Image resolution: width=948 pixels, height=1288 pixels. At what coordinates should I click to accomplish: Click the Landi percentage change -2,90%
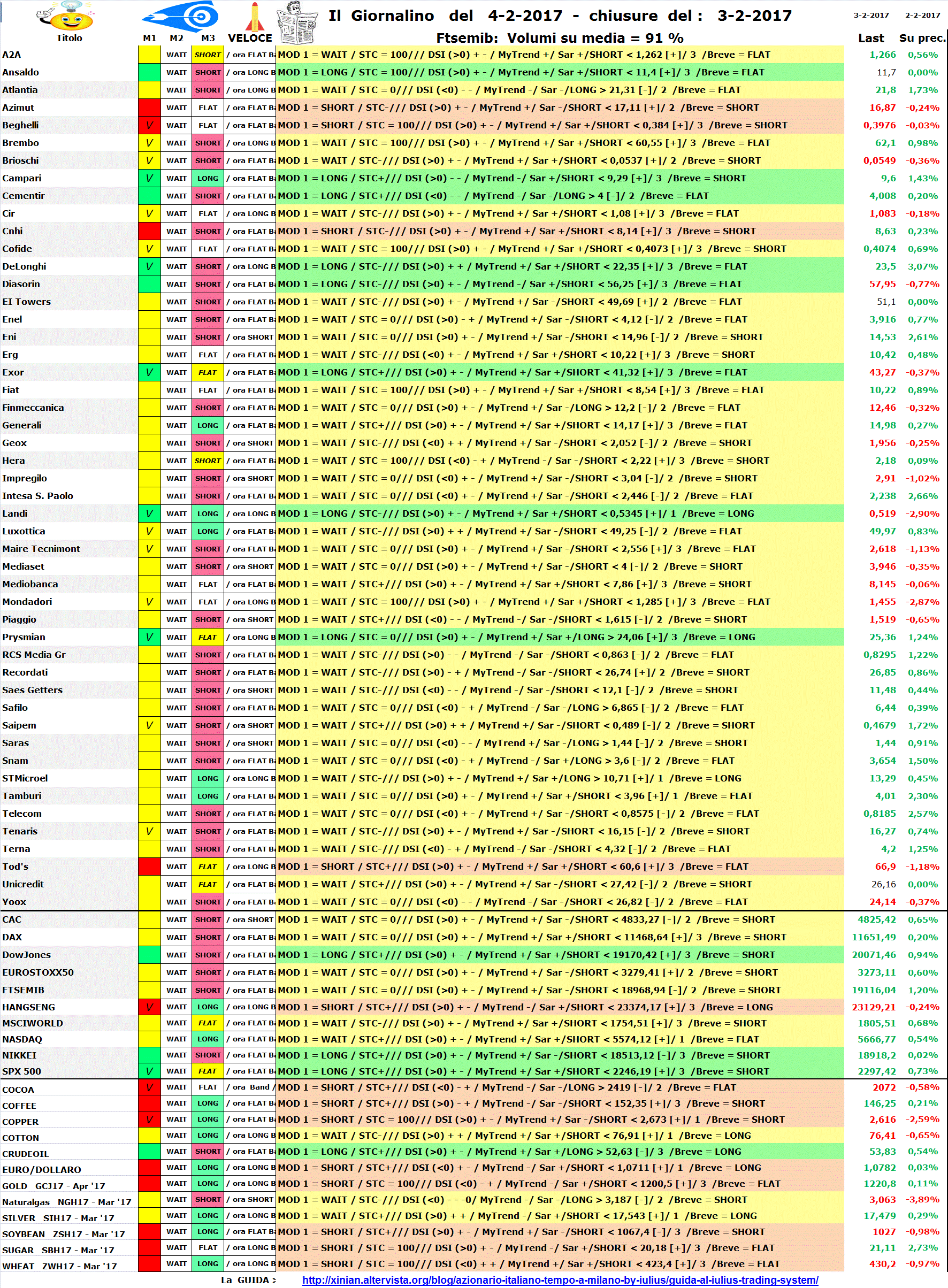(x=922, y=513)
